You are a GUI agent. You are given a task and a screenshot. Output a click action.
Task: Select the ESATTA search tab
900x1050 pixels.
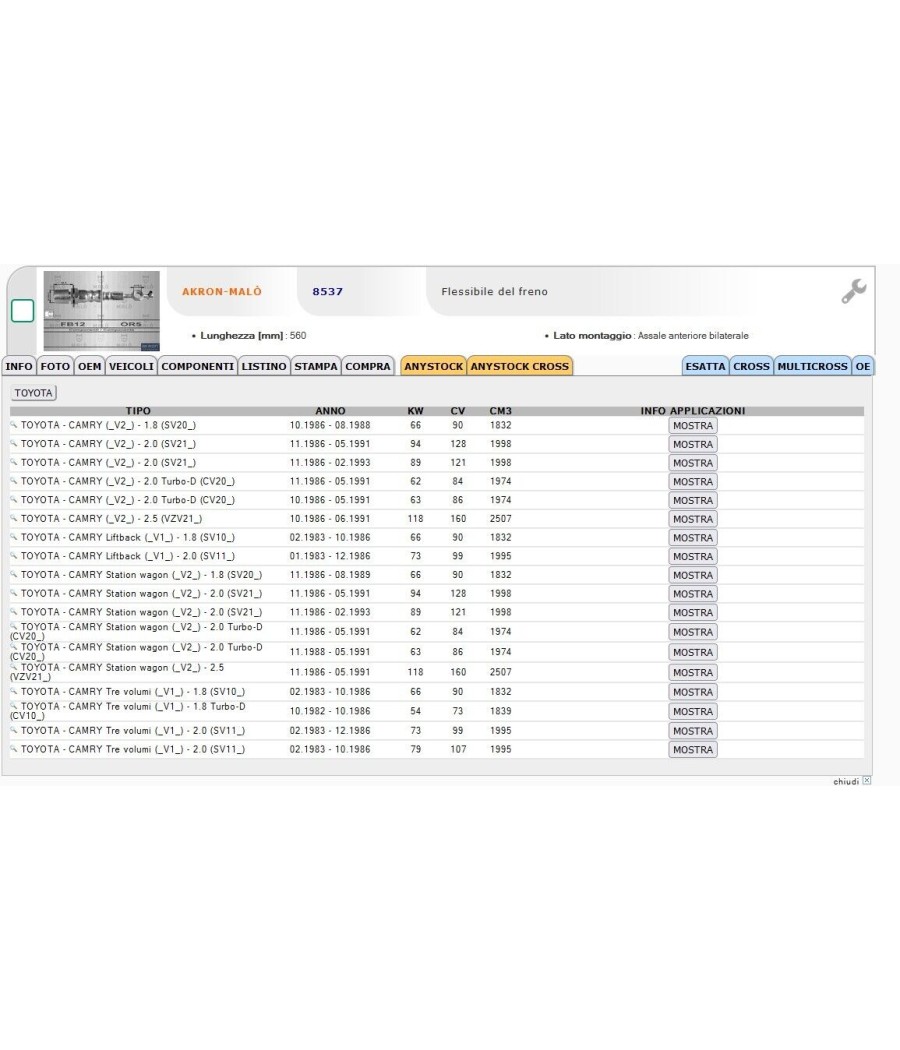tap(705, 366)
